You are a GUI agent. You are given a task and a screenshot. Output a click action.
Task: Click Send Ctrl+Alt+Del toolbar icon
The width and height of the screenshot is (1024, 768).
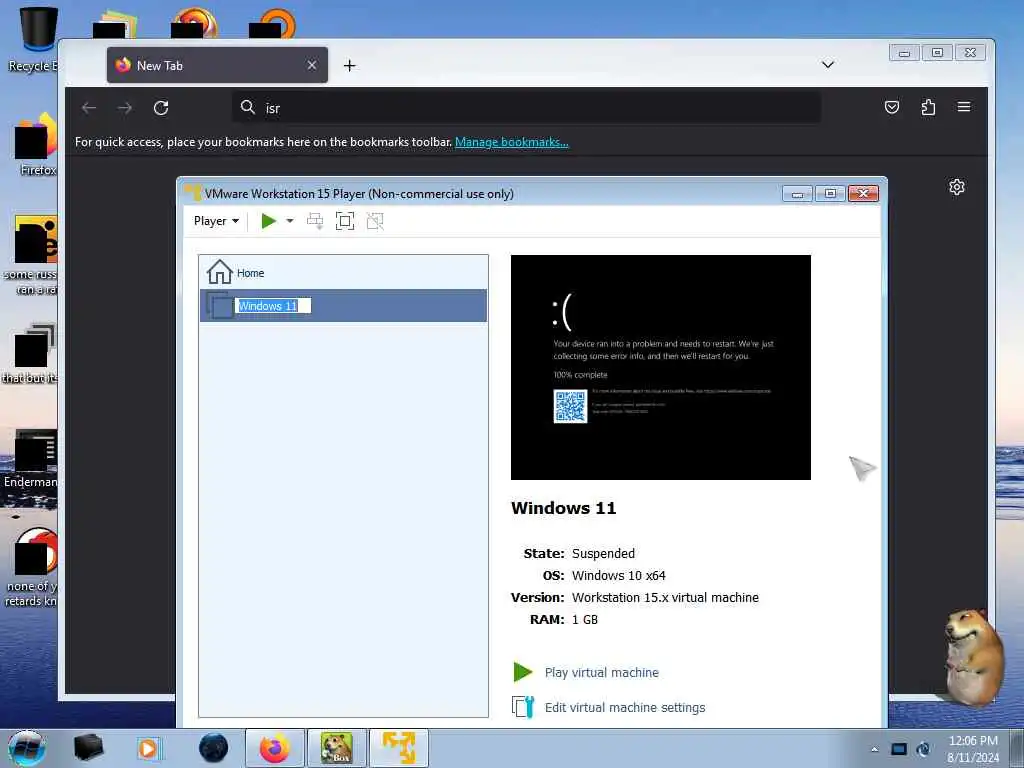coord(315,221)
